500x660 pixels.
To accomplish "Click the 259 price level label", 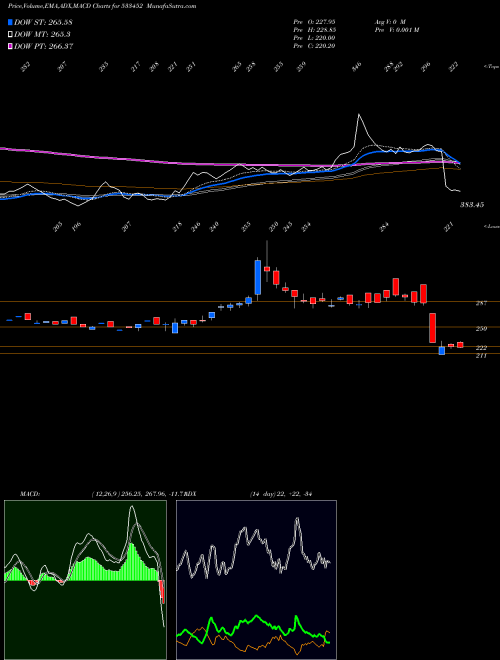I will (481, 329).
